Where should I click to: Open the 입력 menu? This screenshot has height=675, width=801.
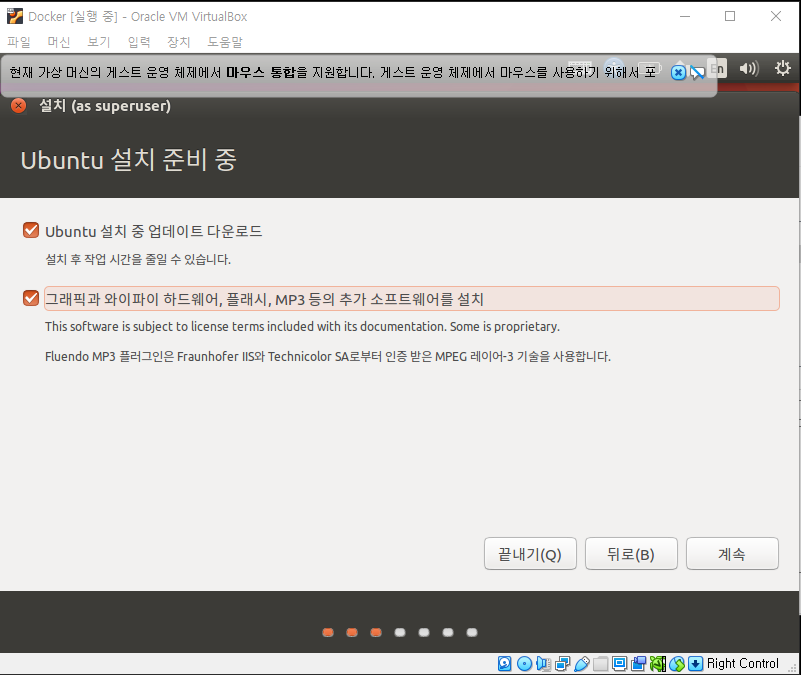139,42
